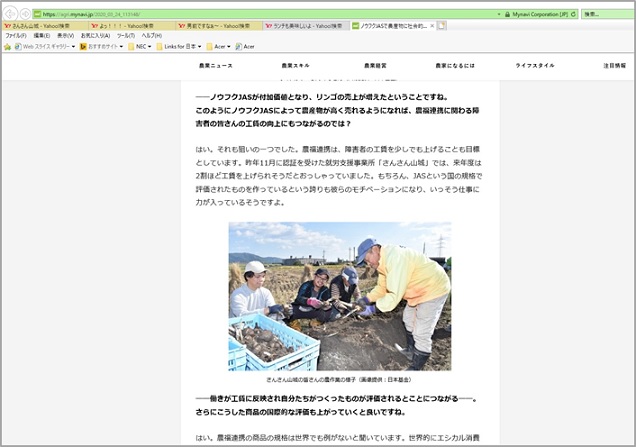Viewport: 636px width, 447px height.
Task: Click the bold question starting ノウフクJASが付加価値となり
Action: click(337, 110)
